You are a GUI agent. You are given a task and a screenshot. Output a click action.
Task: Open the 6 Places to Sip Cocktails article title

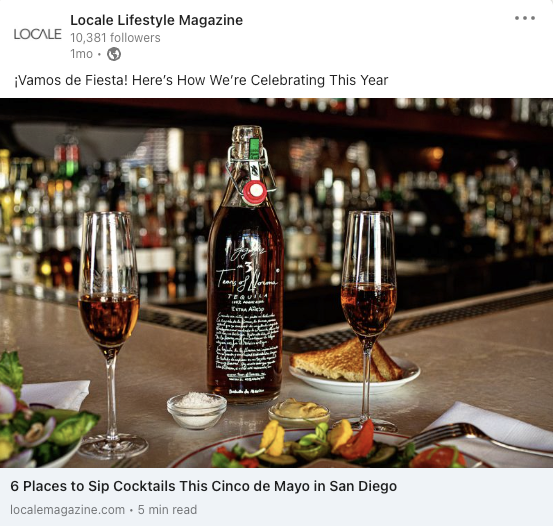coord(203,486)
